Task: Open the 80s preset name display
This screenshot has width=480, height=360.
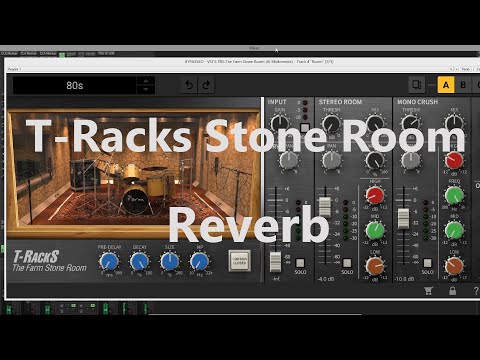Action: (75, 85)
